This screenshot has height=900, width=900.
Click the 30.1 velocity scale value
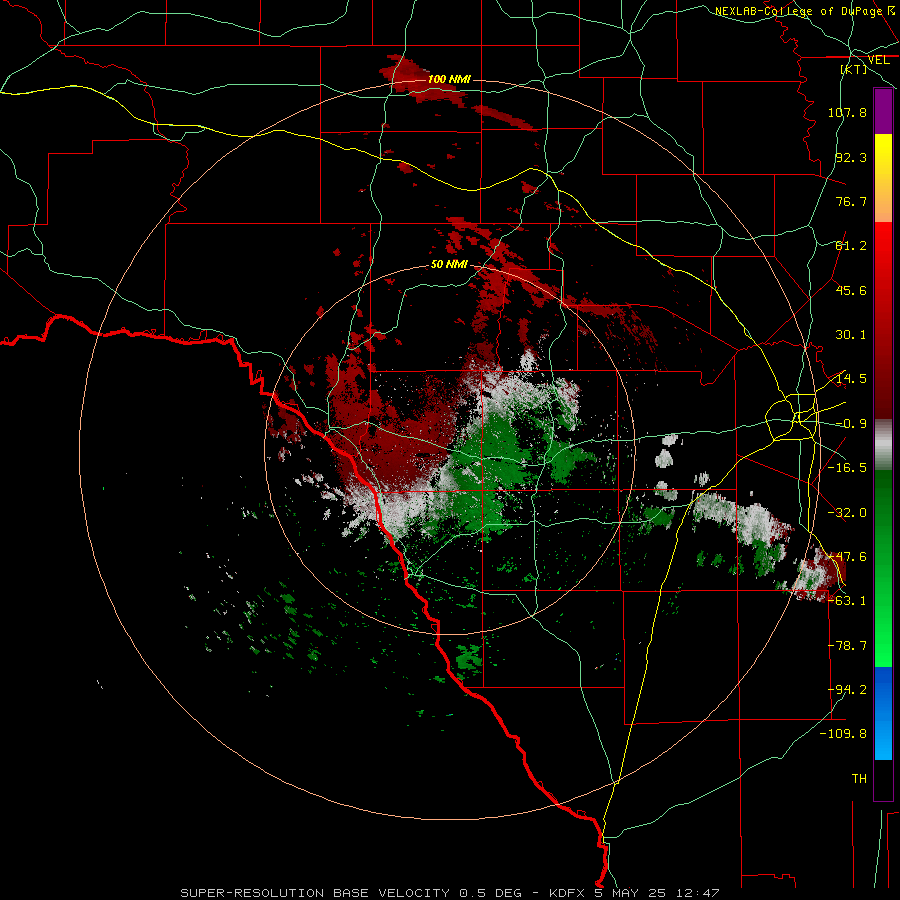[x=851, y=335]
